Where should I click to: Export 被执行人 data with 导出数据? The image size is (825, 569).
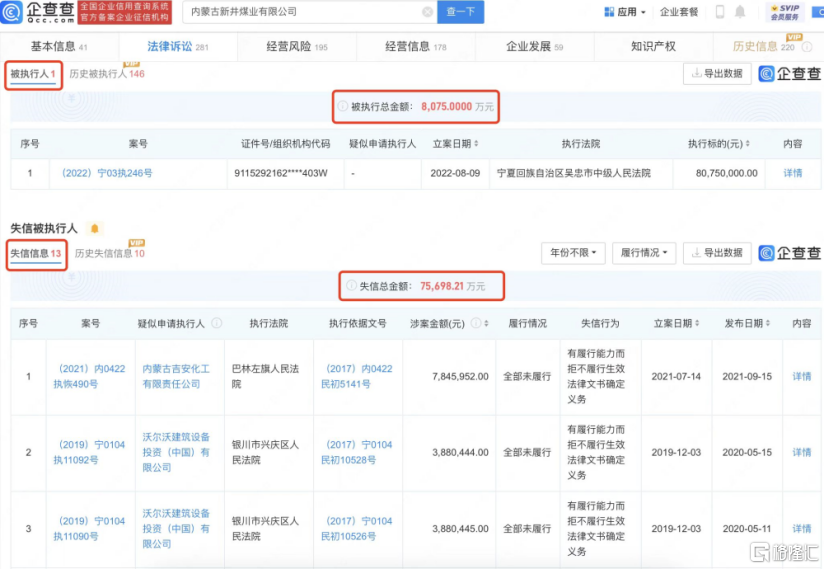[x=717, y=74]
